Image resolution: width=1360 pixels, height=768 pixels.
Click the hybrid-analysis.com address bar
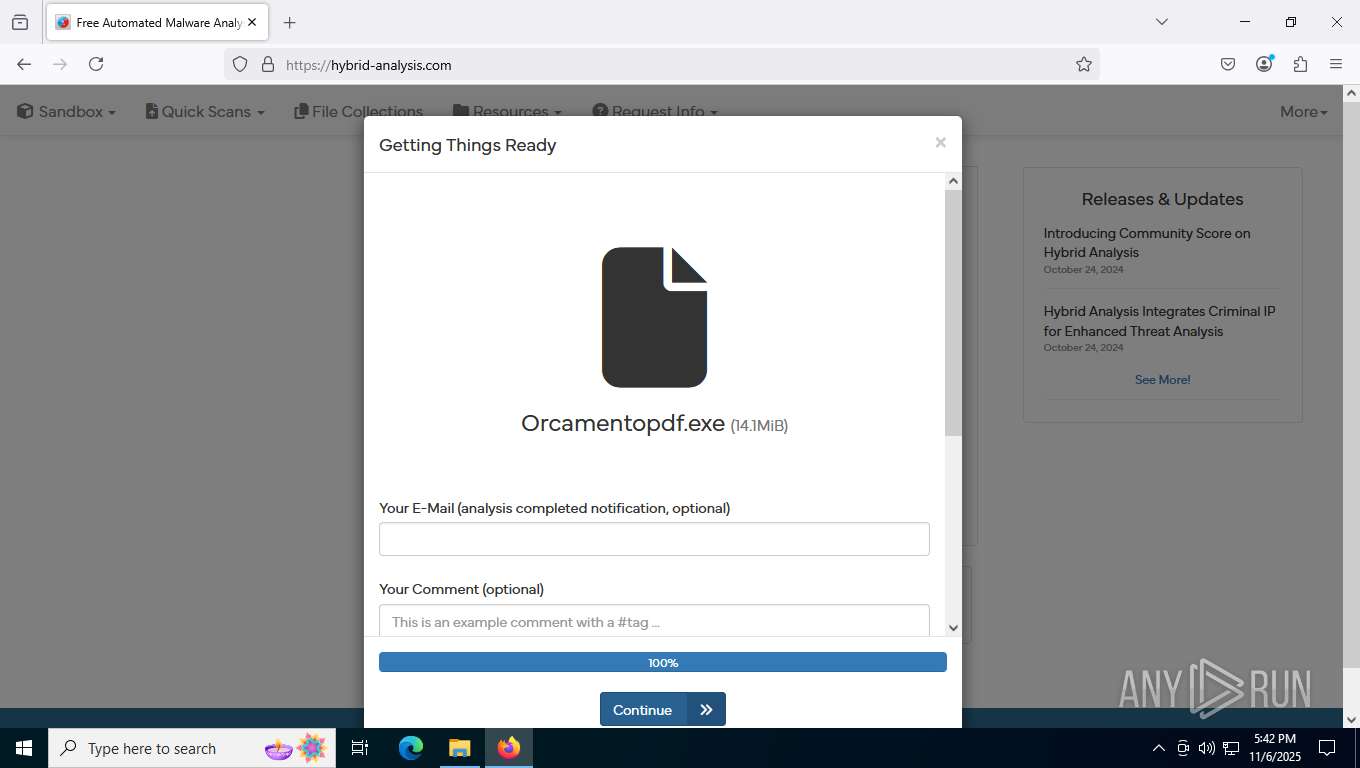tap(660, 65)
